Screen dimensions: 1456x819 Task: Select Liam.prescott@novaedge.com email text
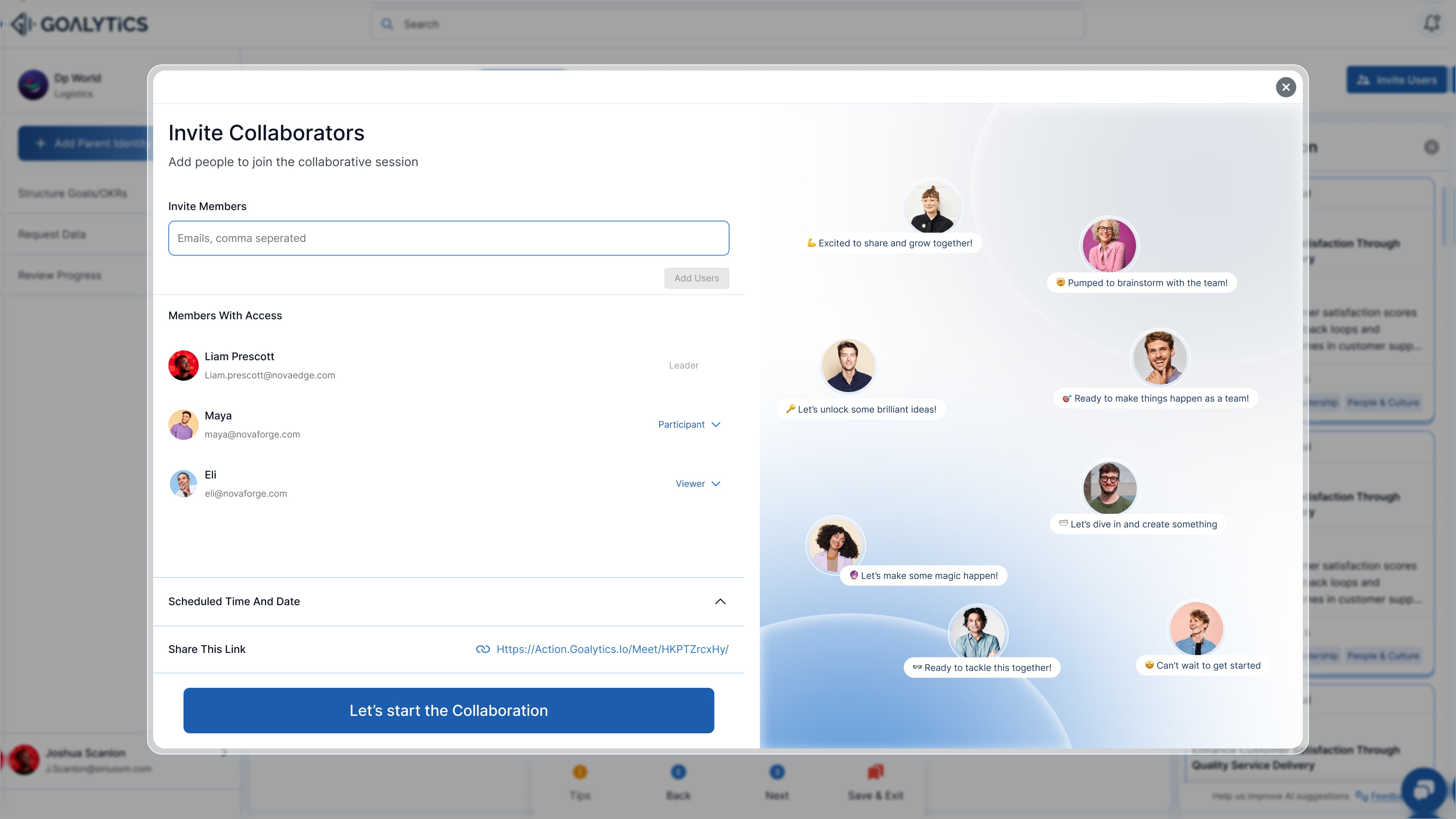click(270, 375)
